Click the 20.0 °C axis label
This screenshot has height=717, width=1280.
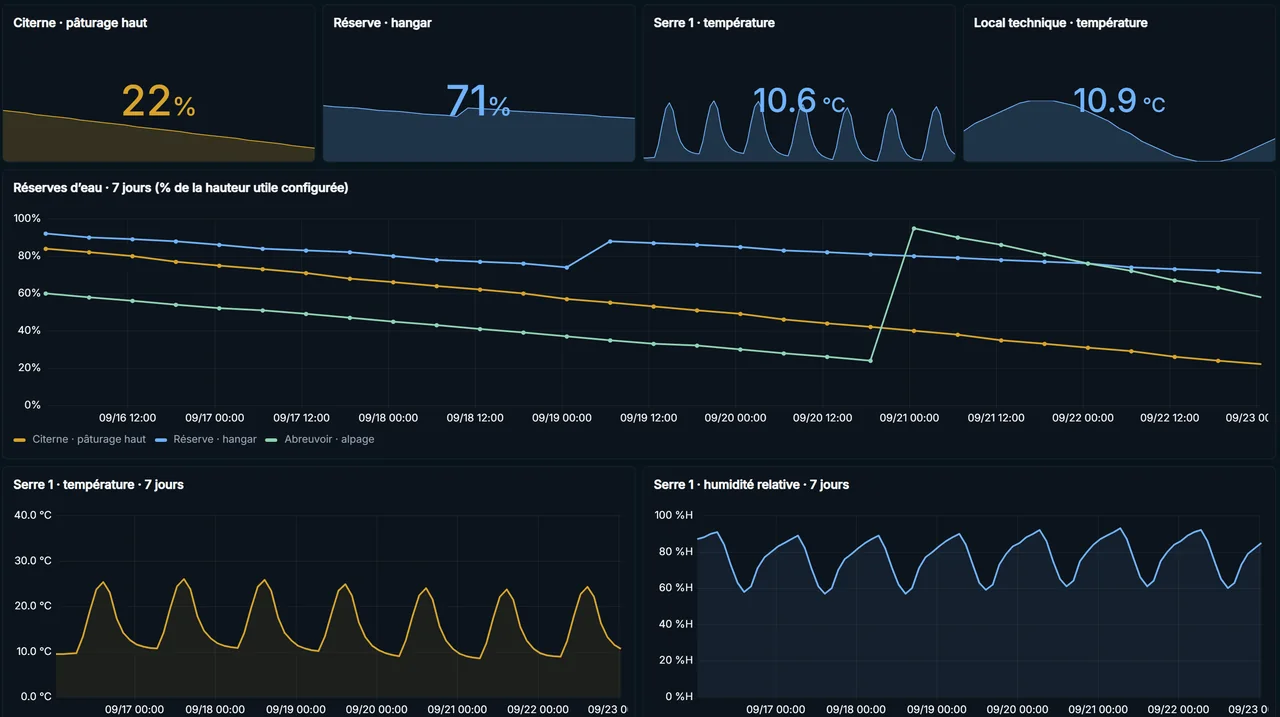click(32, 606)
